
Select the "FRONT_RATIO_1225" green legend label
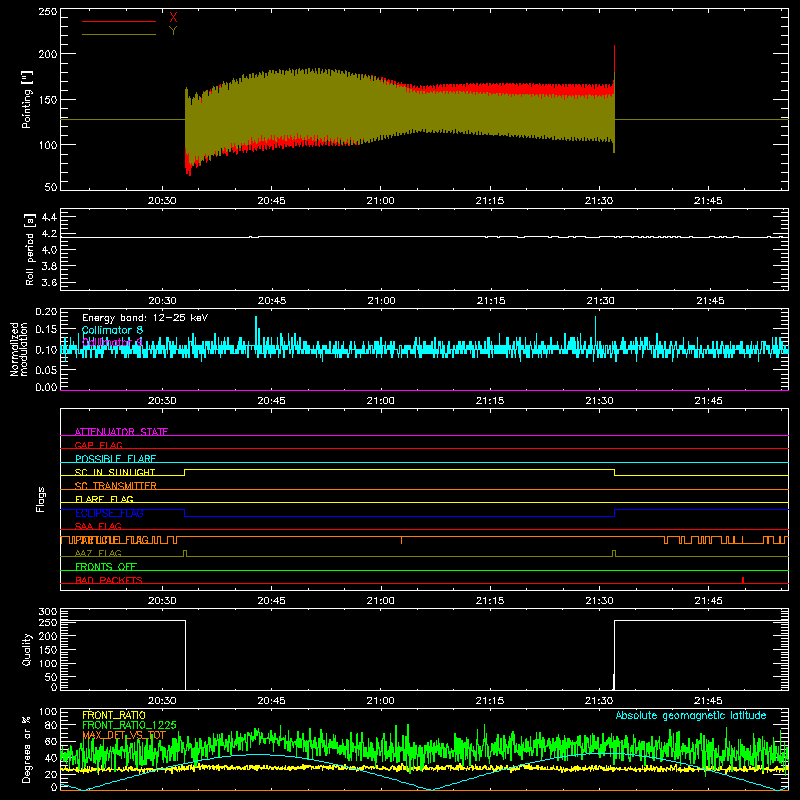point(130,725)
